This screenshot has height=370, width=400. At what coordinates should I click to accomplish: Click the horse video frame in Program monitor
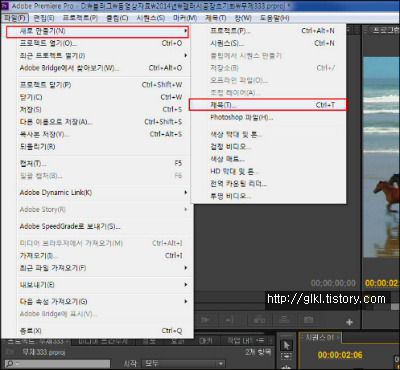pos(381,157)
